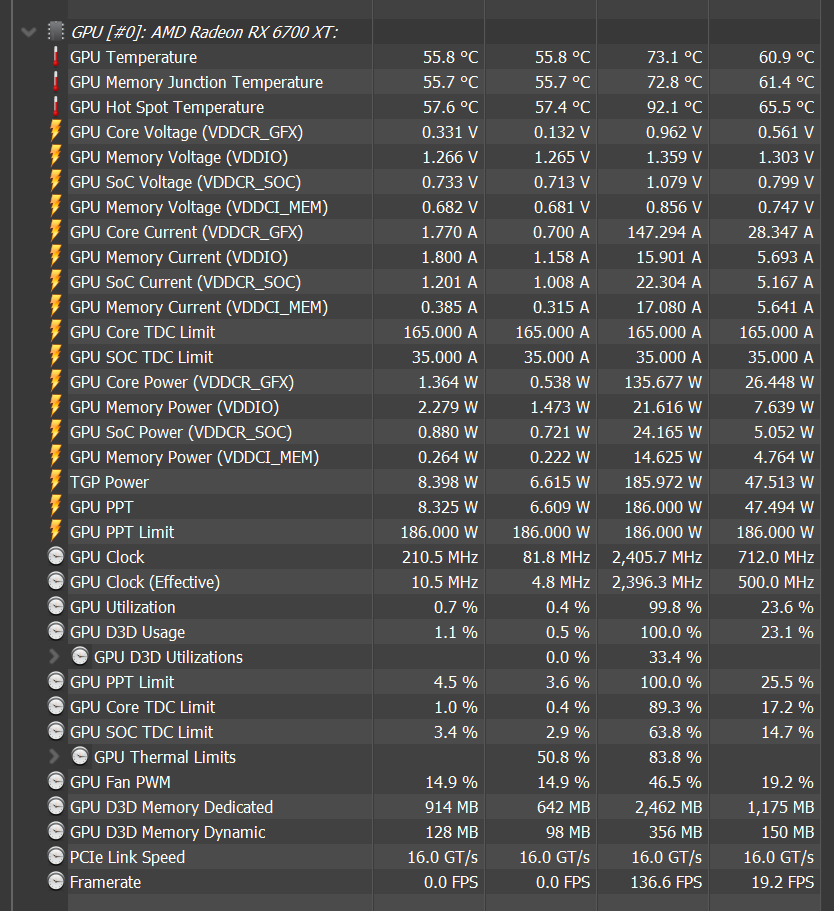The height and width of the screenshot is (911, 834).
Task: Select the GPU D3D Usage label
Action: pos(127,632)
